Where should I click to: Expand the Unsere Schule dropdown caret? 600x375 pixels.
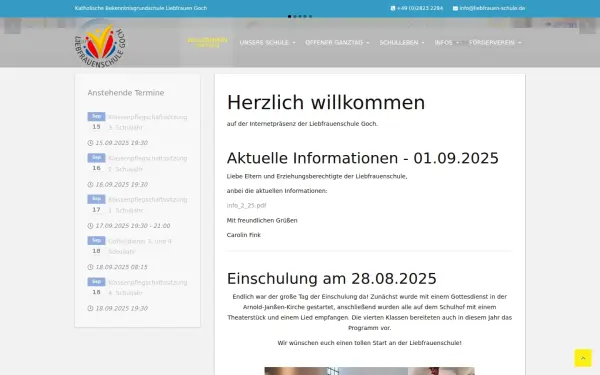(294, 43)
